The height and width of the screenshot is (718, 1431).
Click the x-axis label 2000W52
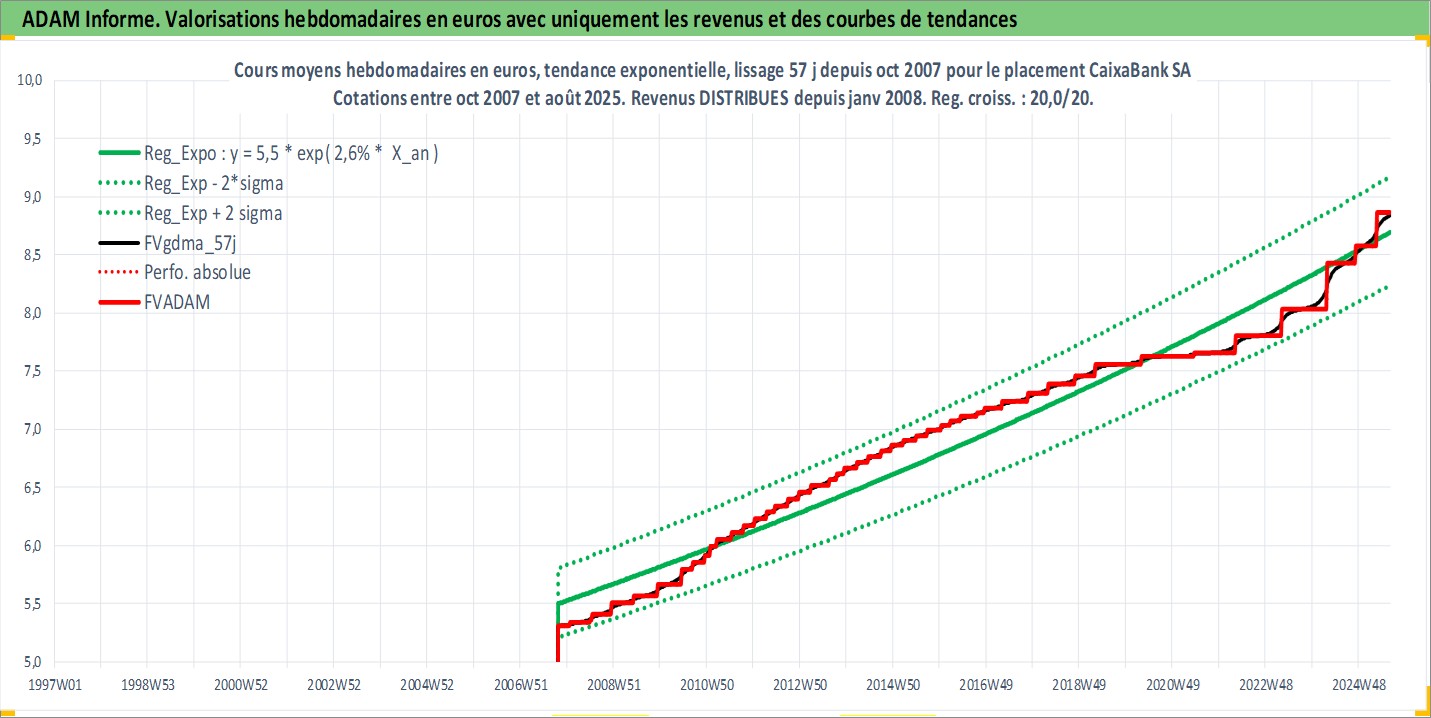point(240,686)
